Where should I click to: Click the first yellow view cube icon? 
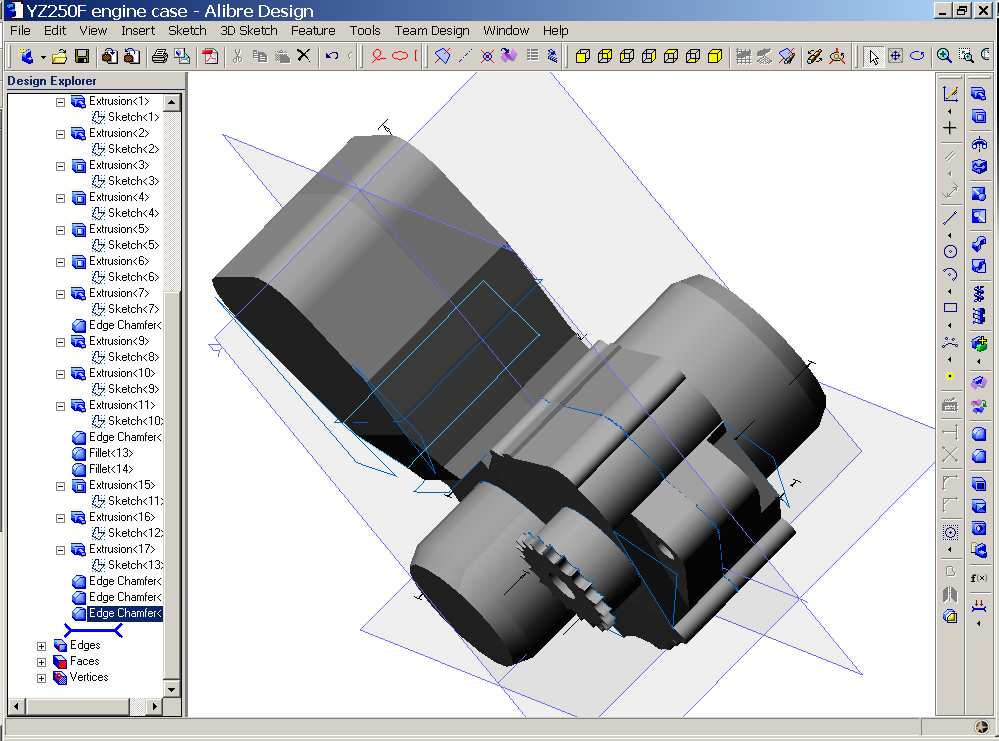click(582, 56)
